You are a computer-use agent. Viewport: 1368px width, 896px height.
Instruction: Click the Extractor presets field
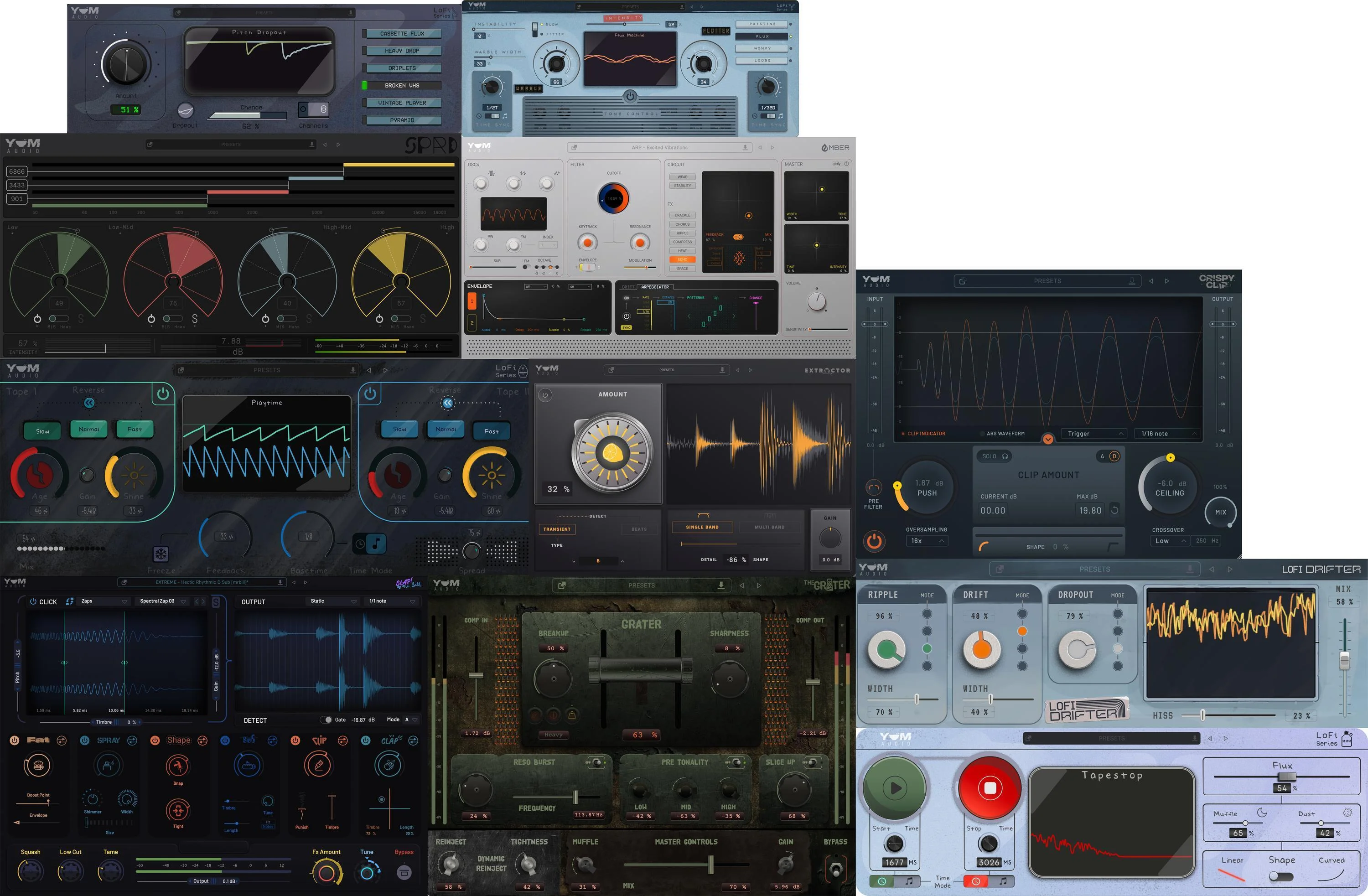[666, 370]
